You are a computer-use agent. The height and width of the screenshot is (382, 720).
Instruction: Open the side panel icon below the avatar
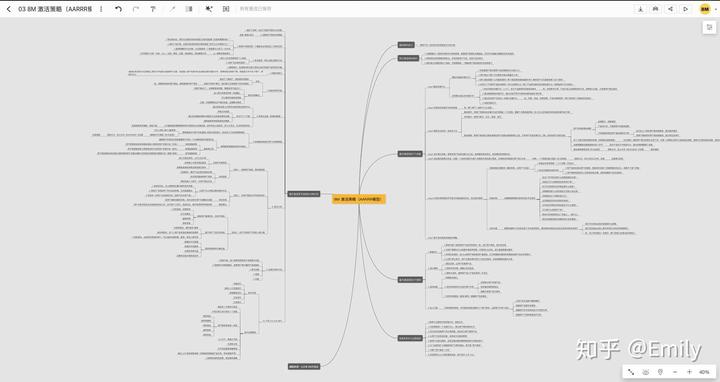709,28
